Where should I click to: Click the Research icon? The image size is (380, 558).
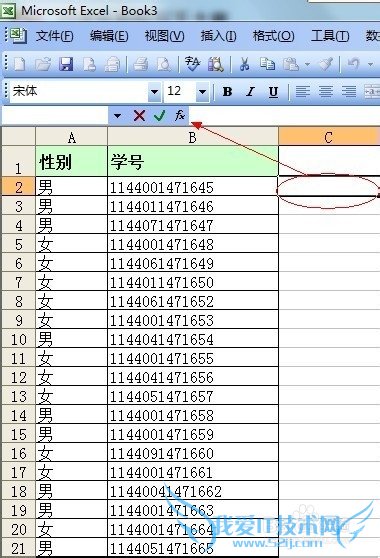[x=216, y=64]
